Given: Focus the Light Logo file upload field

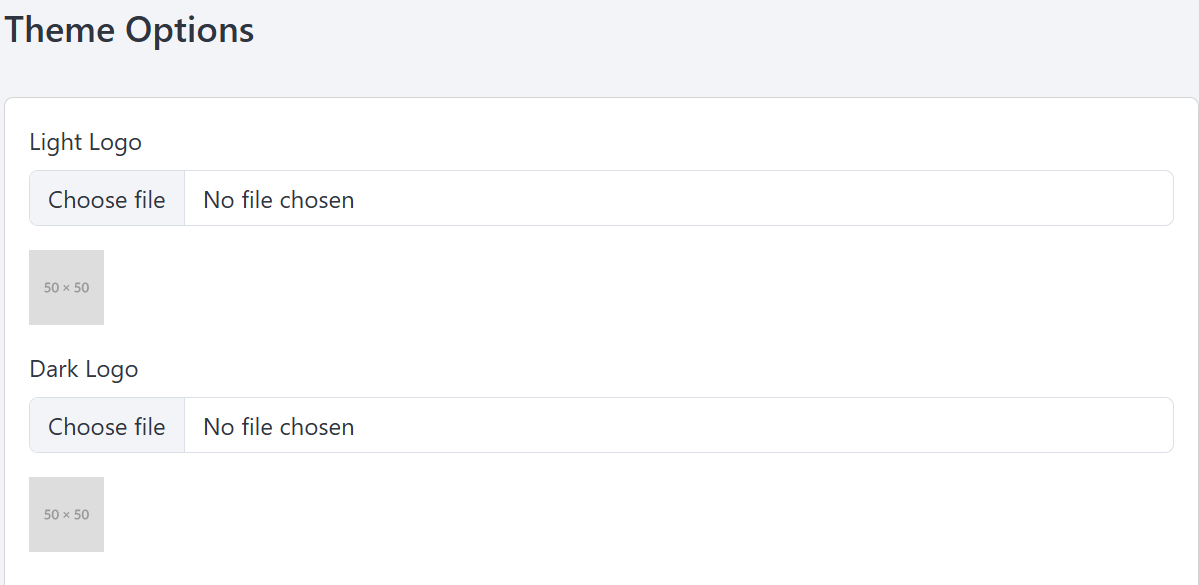Looking at the screenshot, I should click(x=601, y=198).
